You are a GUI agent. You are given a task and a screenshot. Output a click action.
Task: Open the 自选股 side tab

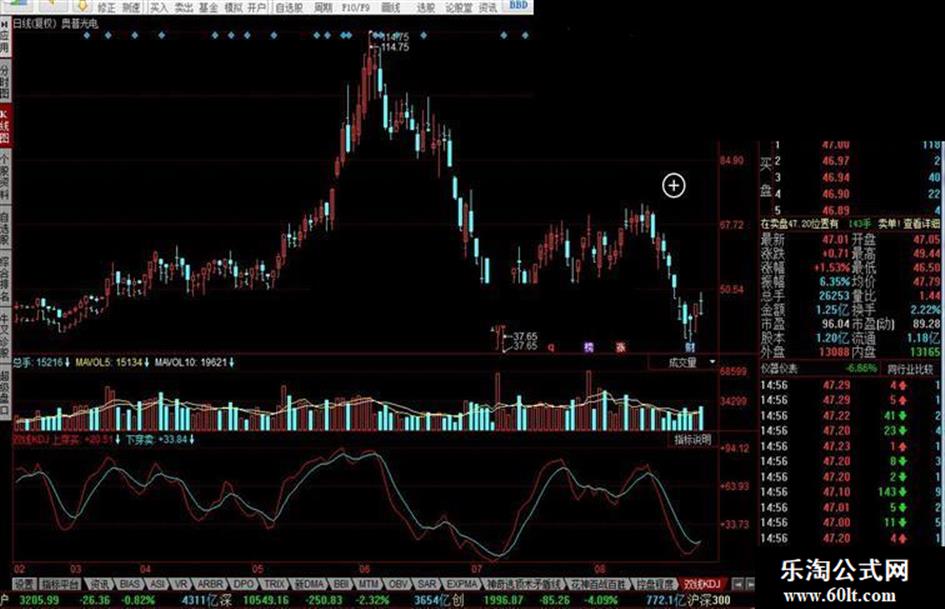click(x=5, y=229)
